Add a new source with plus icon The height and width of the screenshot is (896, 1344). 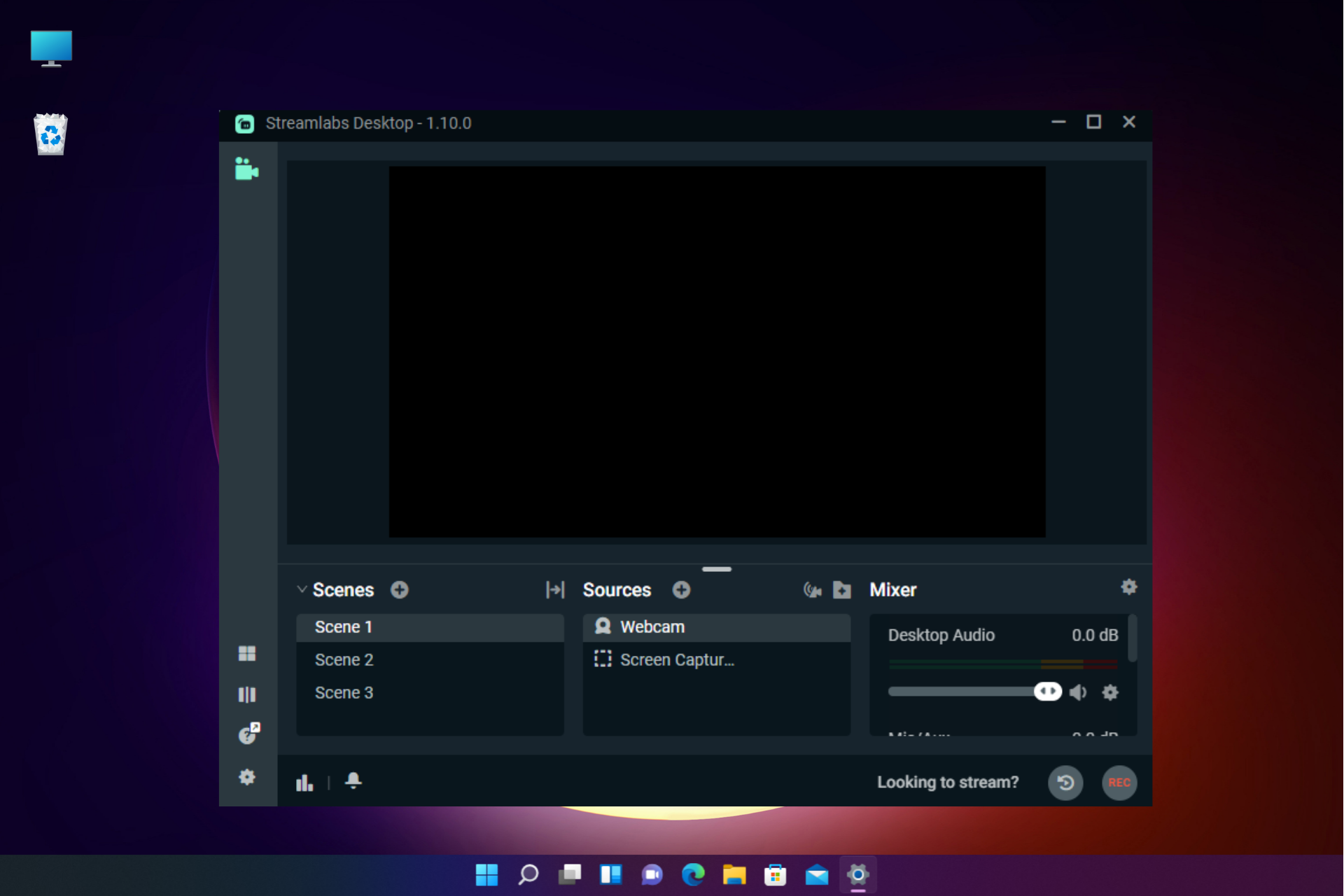coord(681,590)
